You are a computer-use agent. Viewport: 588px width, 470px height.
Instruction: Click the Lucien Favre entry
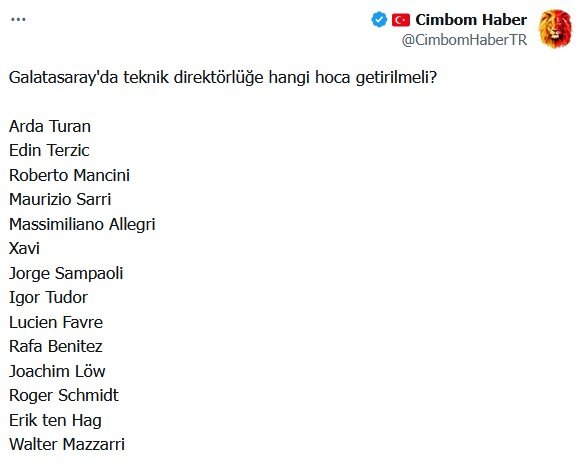(56, 322)
